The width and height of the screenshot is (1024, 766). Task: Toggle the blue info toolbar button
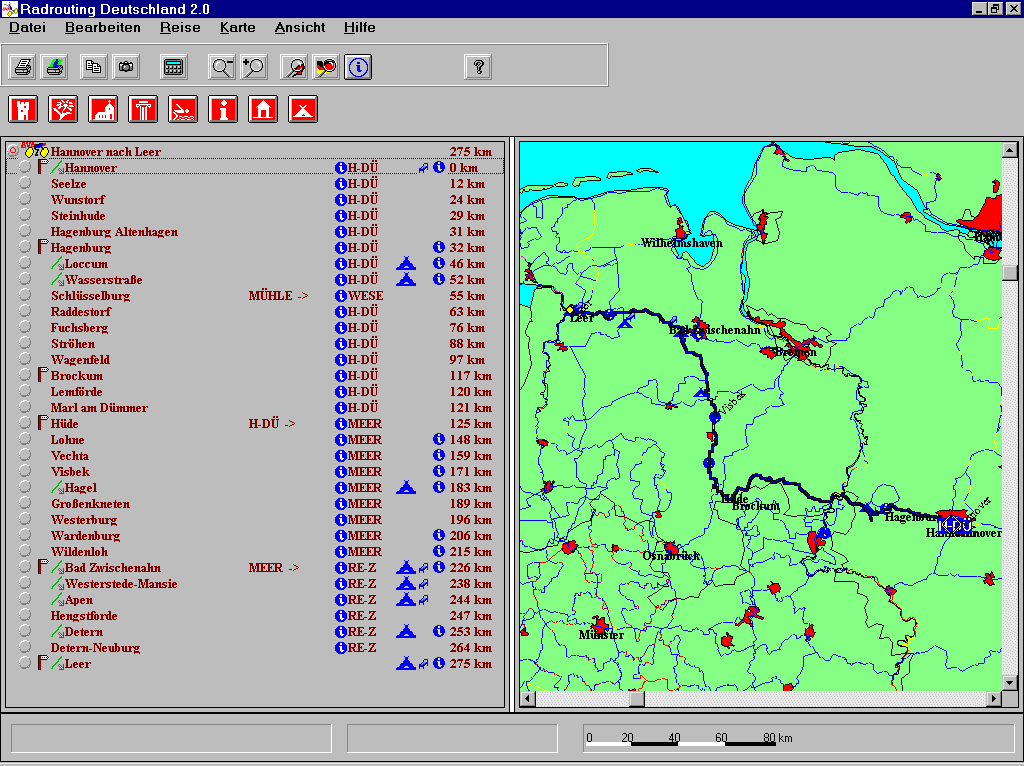tap(358, 67)
